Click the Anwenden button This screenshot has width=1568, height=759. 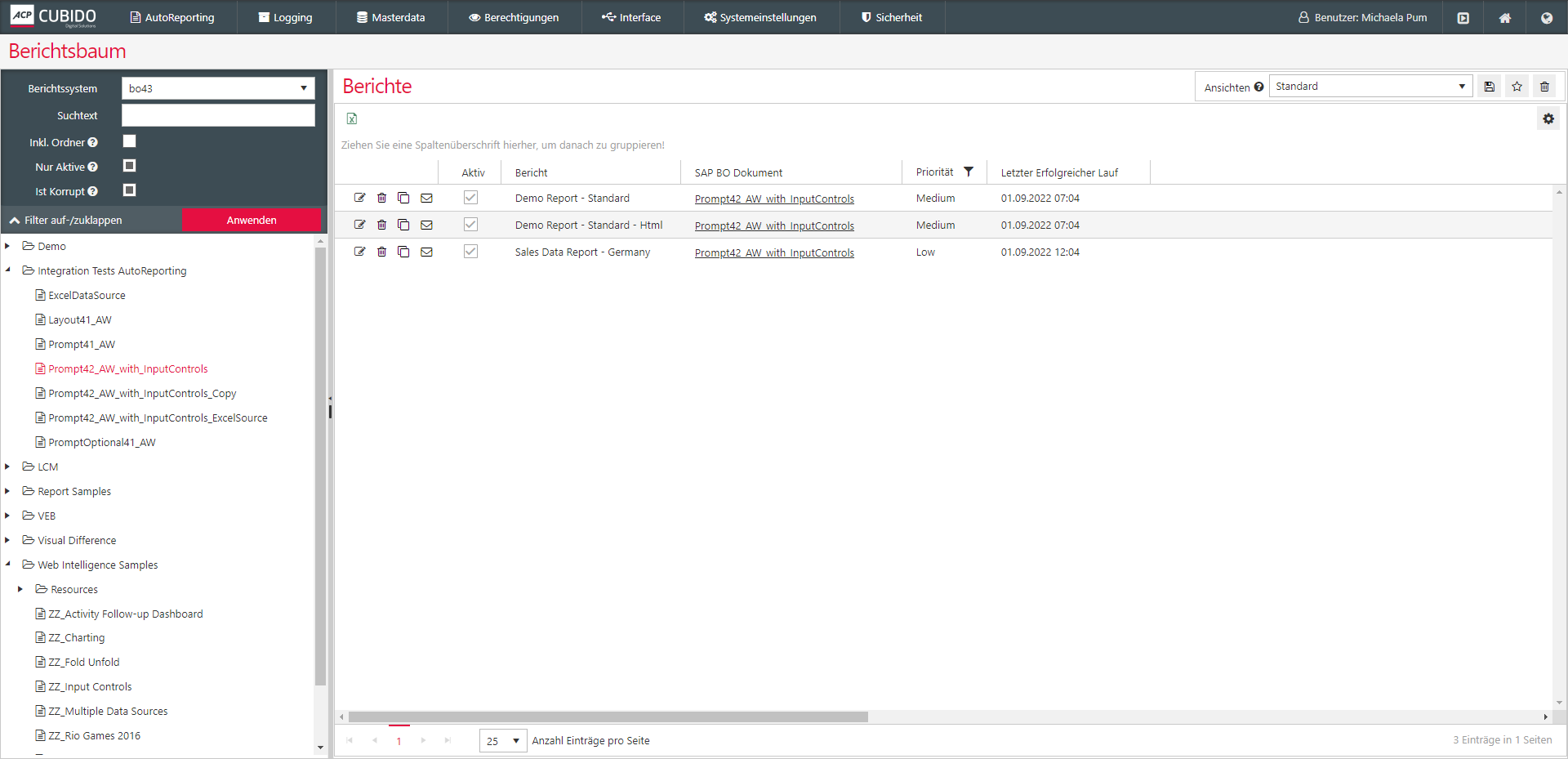click(252, 220)
